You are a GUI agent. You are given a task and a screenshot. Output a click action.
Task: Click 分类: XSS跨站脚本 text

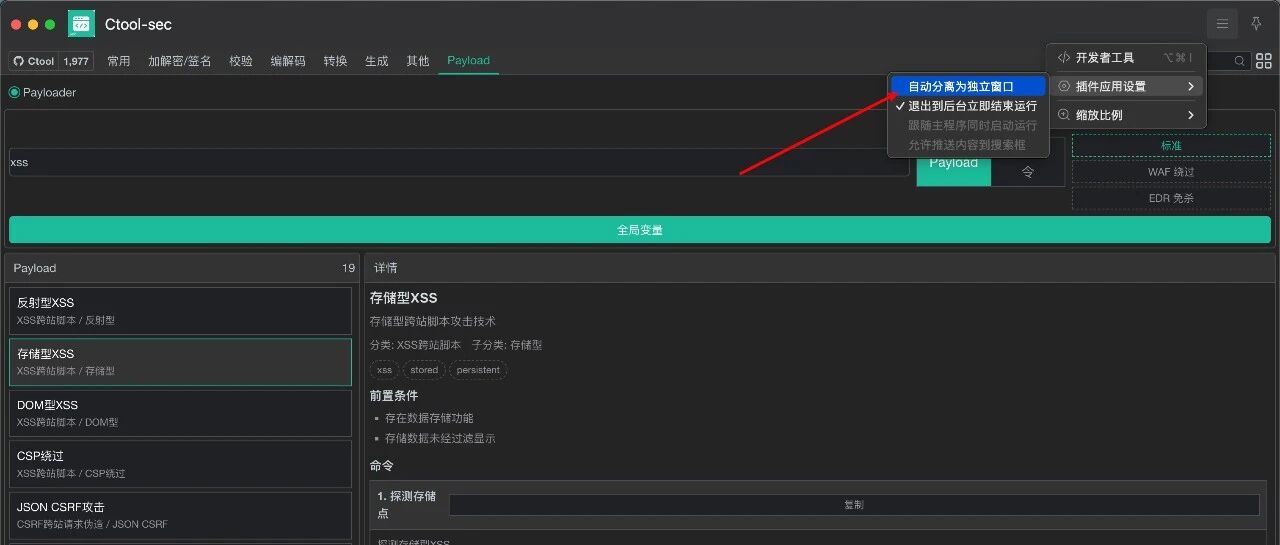[415, 345]
